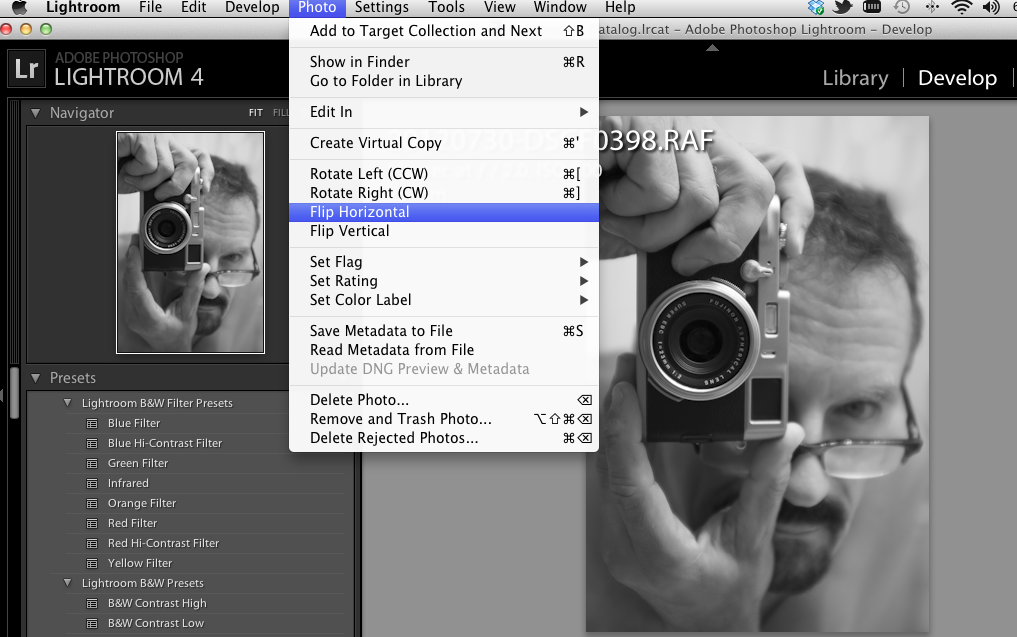The height and width of the screenshot is (637, 1017).
Task: Click the Navigator preview thumbnail
Action: (190, 243)
